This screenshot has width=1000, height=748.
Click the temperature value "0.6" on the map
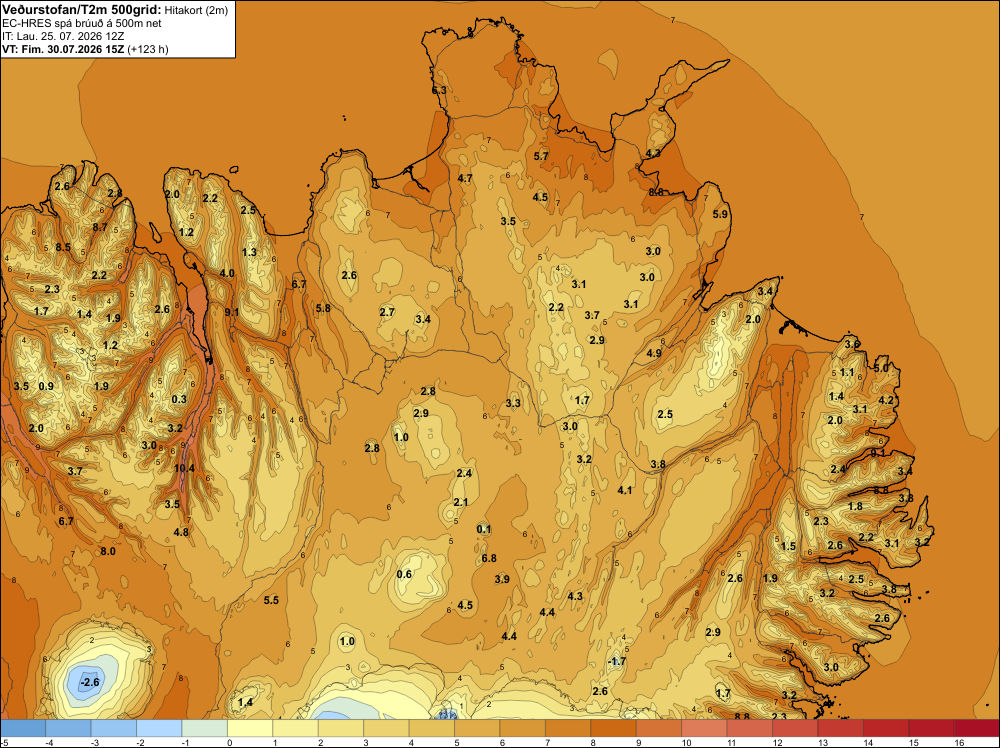(404, 574)
